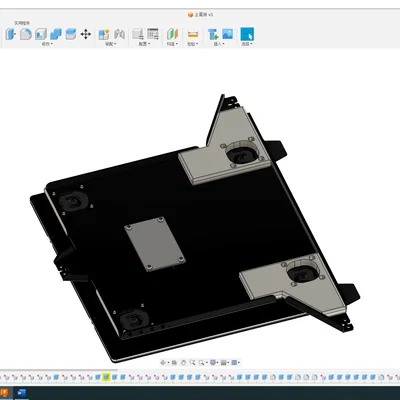
Task: Open the Display Settings dropdown arrow
Action: 218,363
